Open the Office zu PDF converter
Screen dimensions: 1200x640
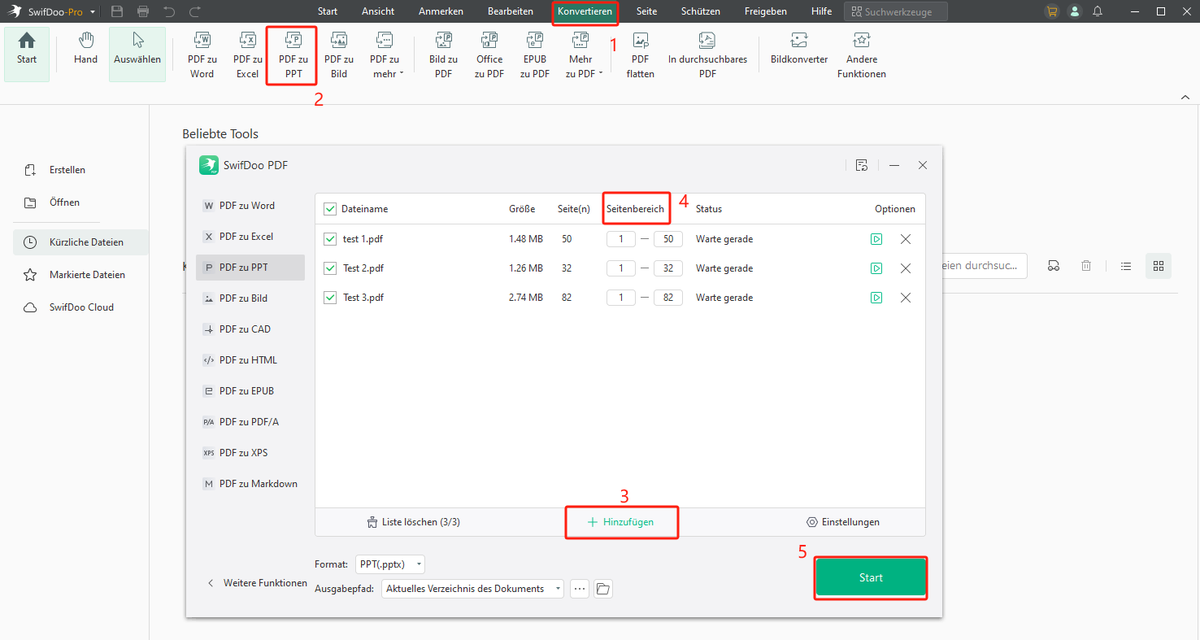(489, 55)
